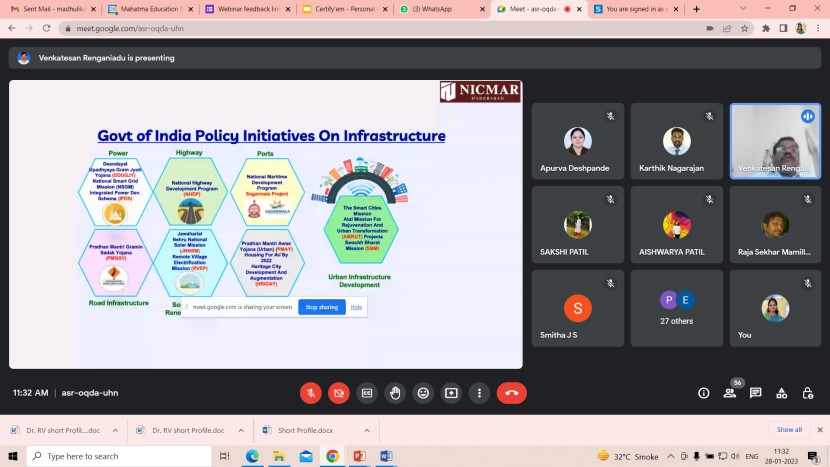Open volume control in system tray
The image size is (830, 467).
[x=735, y=456]
